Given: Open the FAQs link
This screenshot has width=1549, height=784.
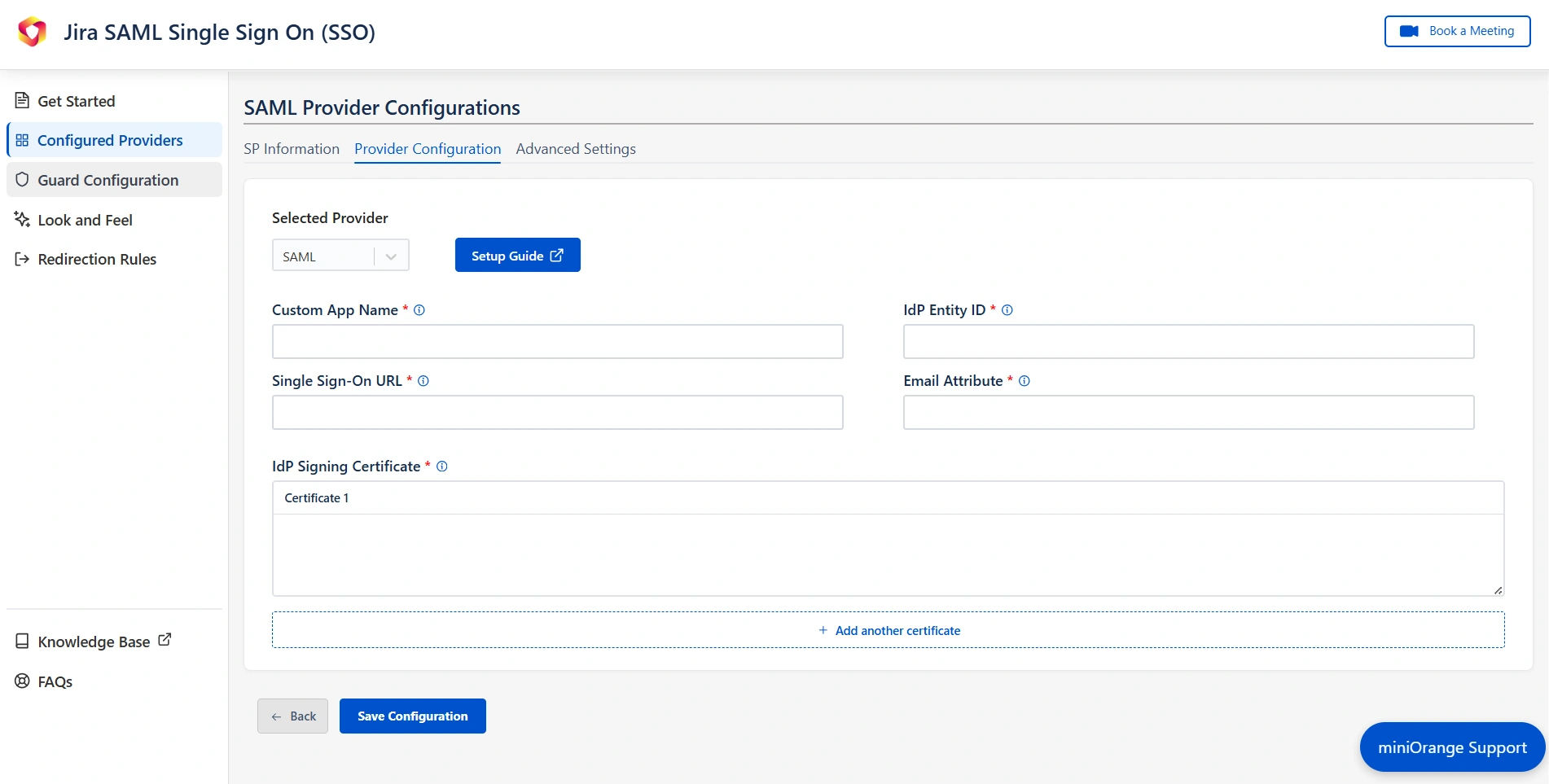Looking at the screenshot, I should (x=45, y=681).
